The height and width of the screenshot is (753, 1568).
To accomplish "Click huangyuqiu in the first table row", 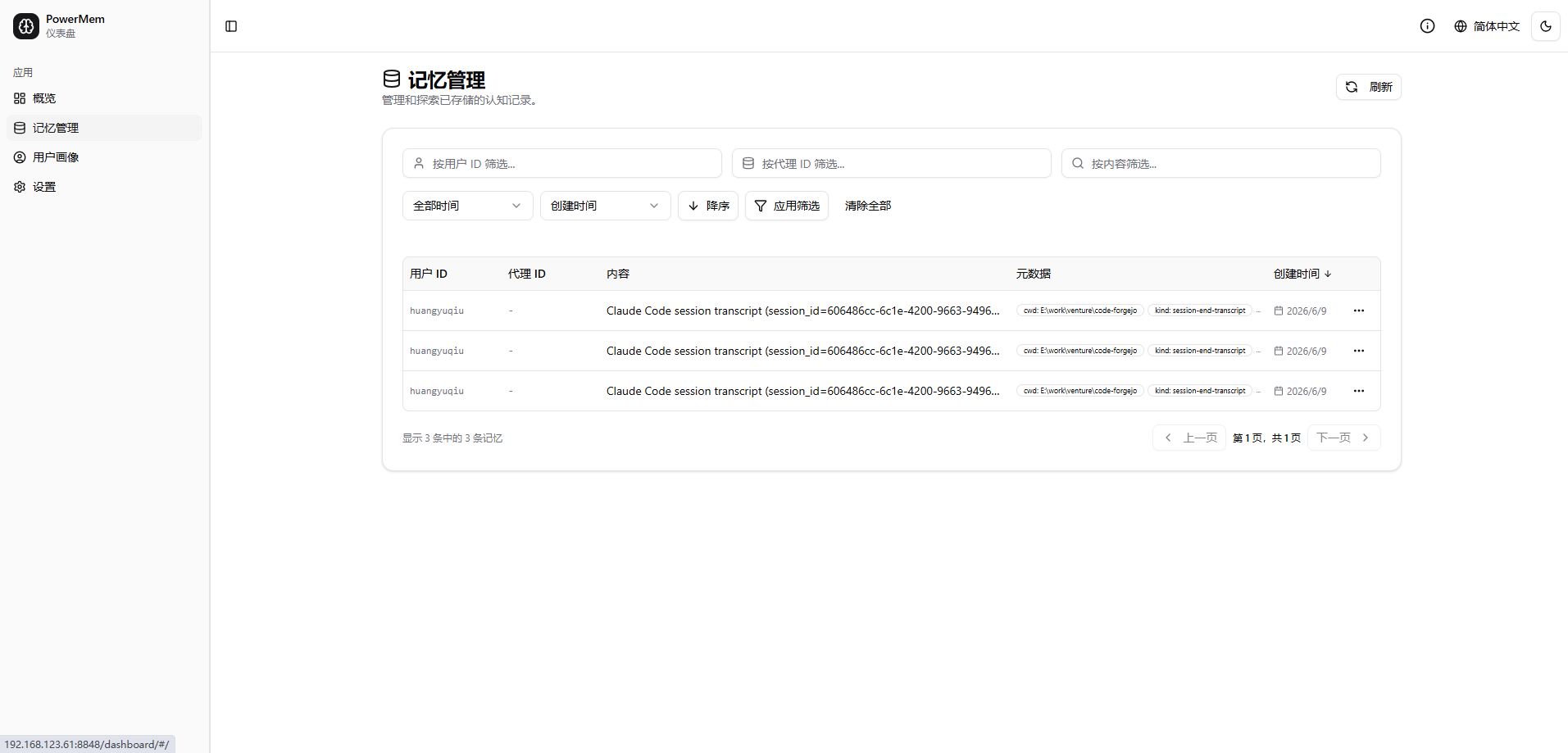I will coord(437,311).
